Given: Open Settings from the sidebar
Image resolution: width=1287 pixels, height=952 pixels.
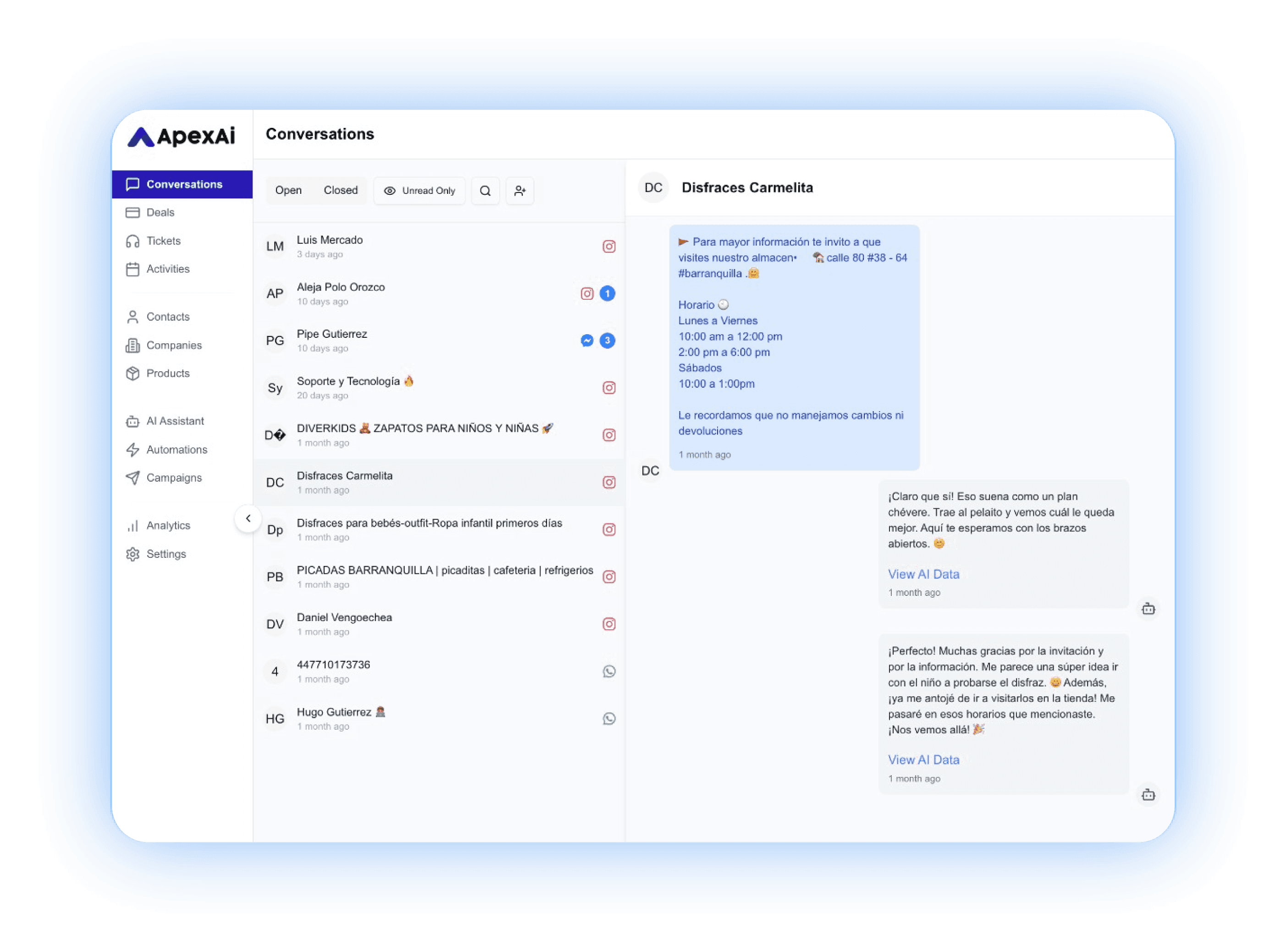Looking at the screenshot, I should click(x=166, y=554).
